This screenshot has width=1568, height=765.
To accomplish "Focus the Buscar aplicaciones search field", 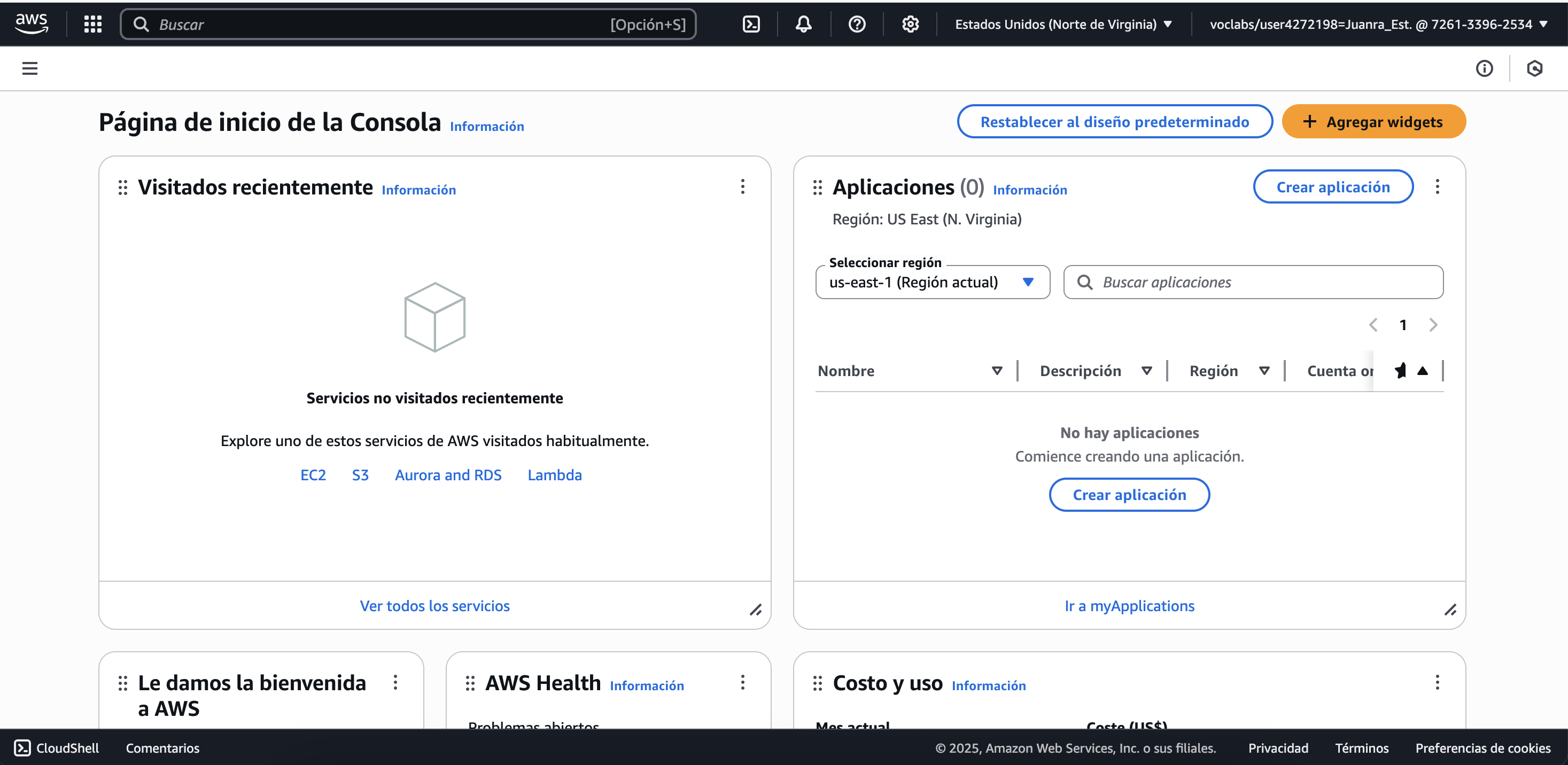I will click(1253, 282).
